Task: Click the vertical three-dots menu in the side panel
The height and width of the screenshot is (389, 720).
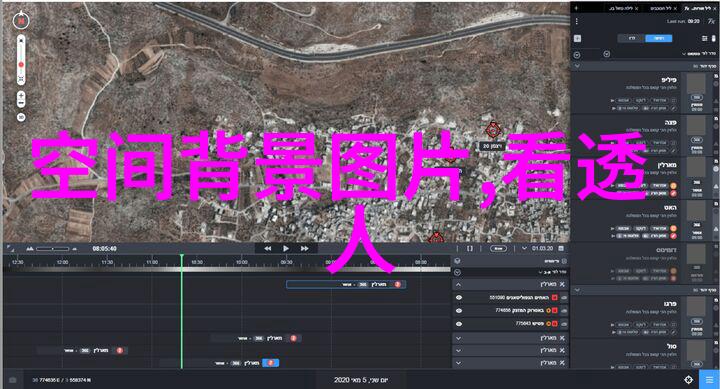Action: click(577, 22)
